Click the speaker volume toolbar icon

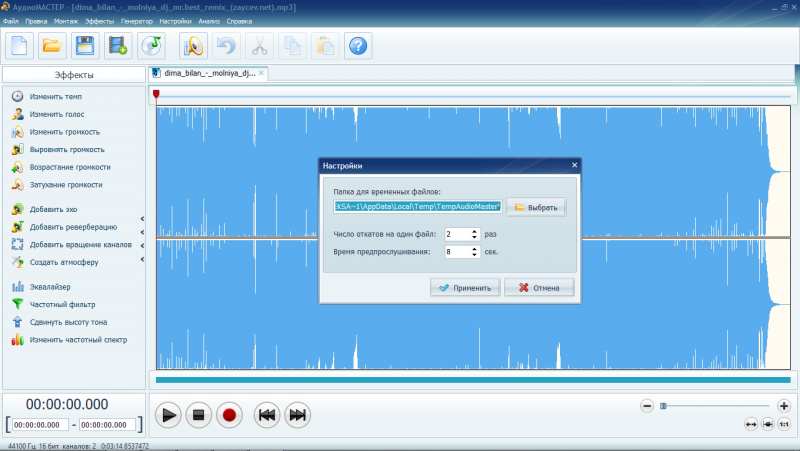click(x=193, y=45)
